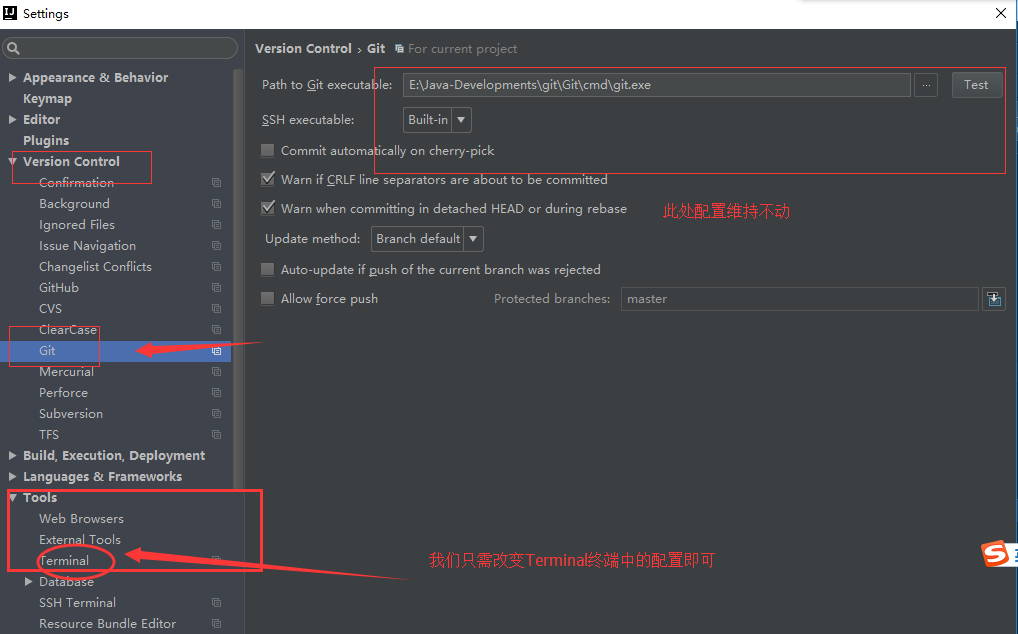Enable 'Commit automatically on cherry-pick'
Viewport: 1018px width, 634px height.
pyautogui.click(x=267, y=150)
